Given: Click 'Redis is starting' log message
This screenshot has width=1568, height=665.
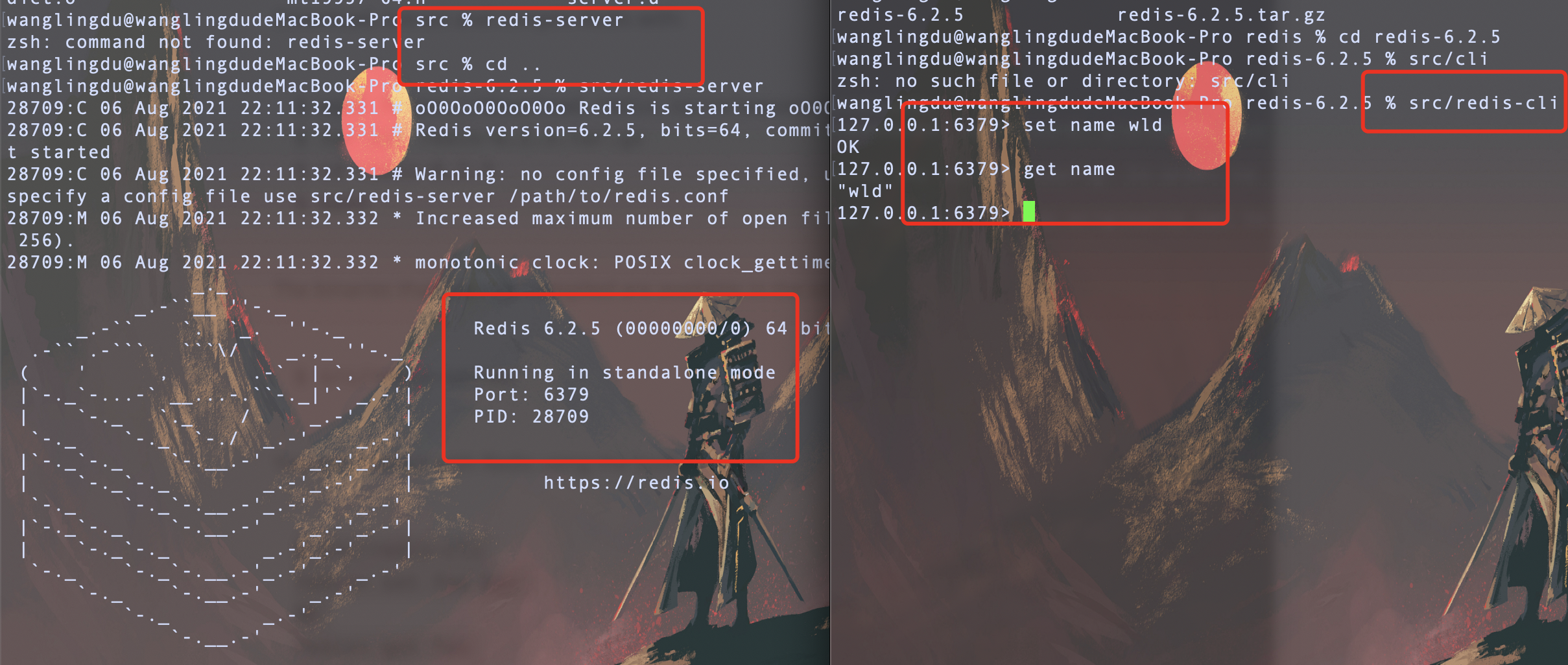Looking at the screenshot, I should tap(677, 108).
